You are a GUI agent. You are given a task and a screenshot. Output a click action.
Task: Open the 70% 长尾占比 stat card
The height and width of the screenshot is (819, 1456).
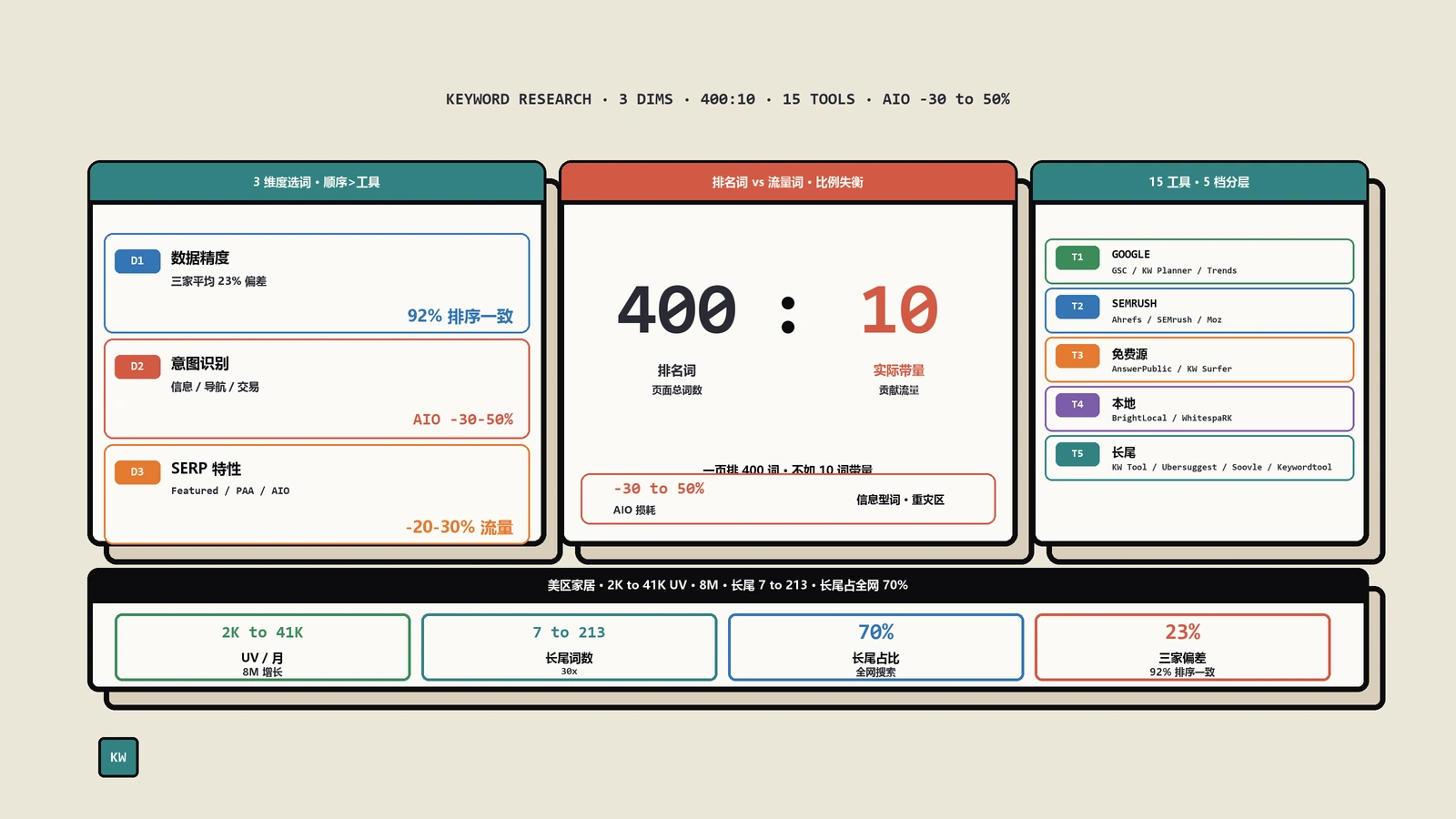pos(876,647)
